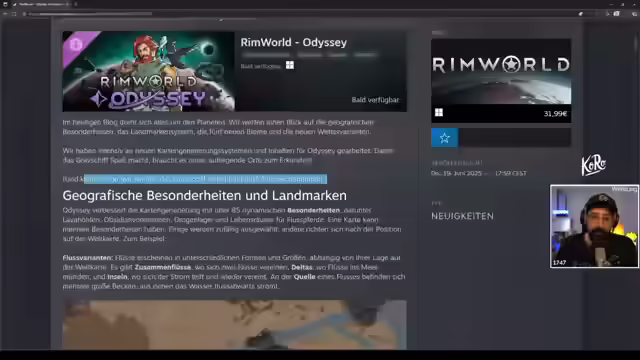Click the streamer webcam overlay
The height and width of the screenshot is (360, 640).
(x=594, y=226)
